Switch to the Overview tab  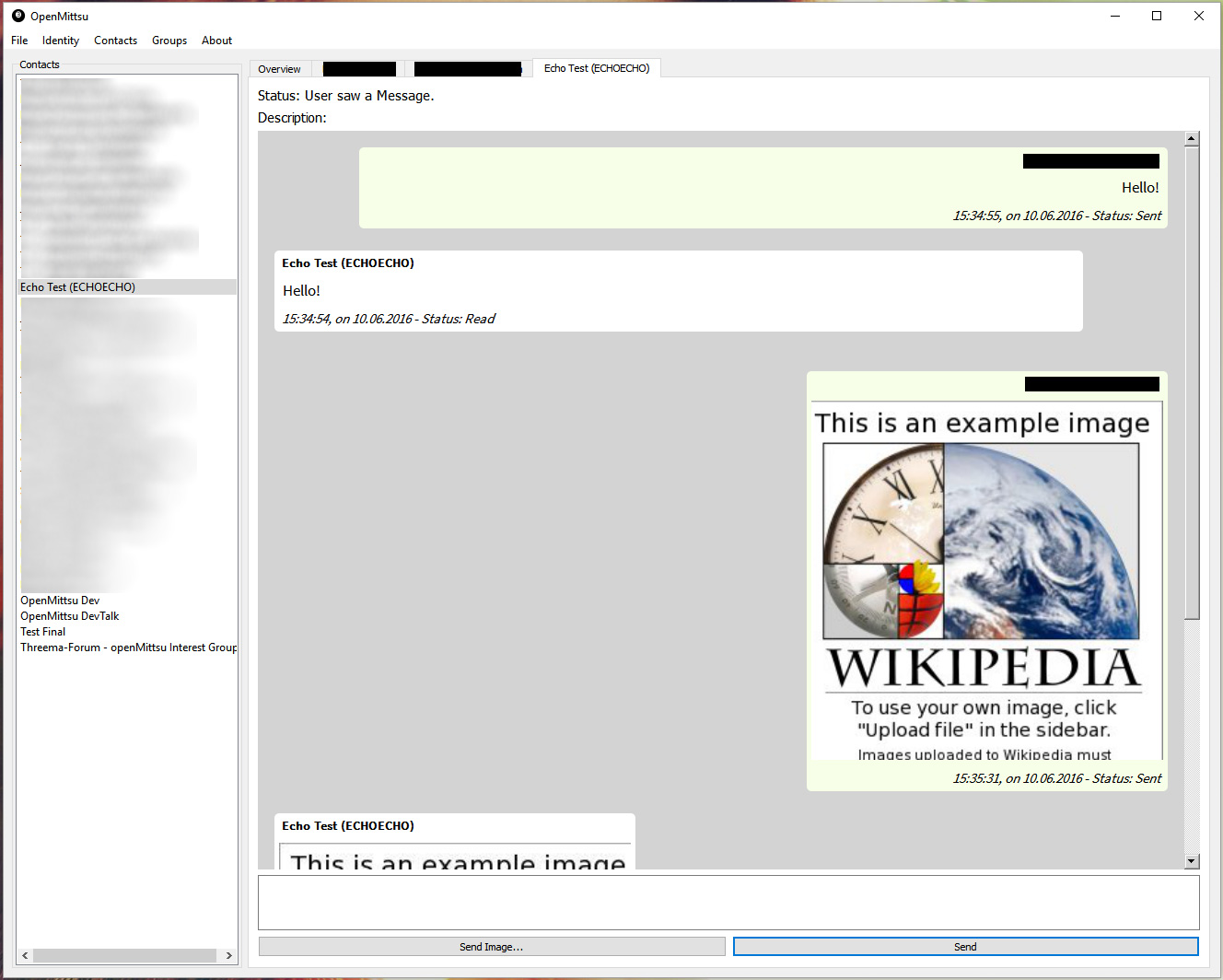click(280, 69)
